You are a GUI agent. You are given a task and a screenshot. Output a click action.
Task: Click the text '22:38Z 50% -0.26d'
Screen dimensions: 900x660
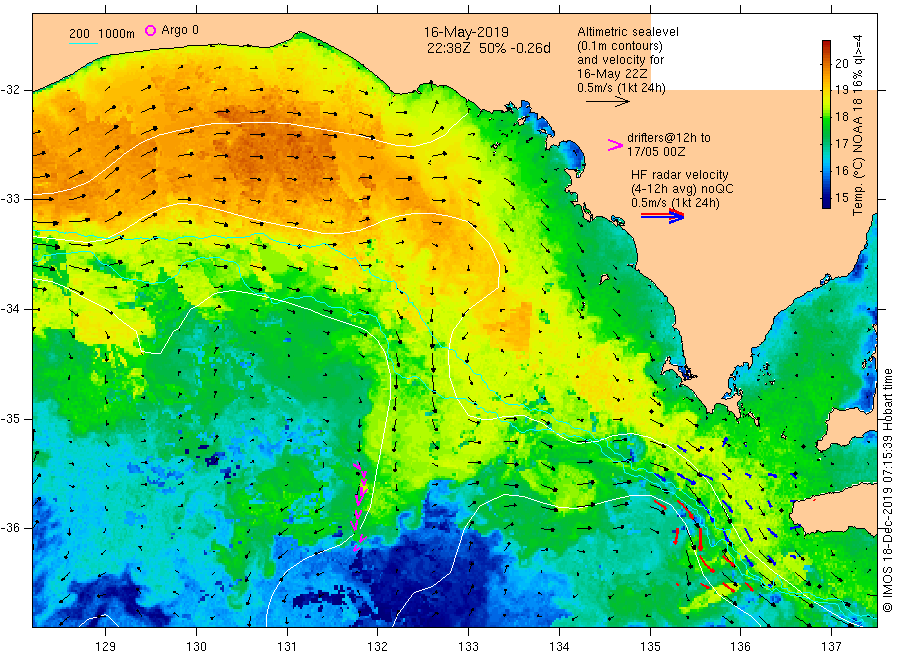pyautogui.click(x=488, y=48)
